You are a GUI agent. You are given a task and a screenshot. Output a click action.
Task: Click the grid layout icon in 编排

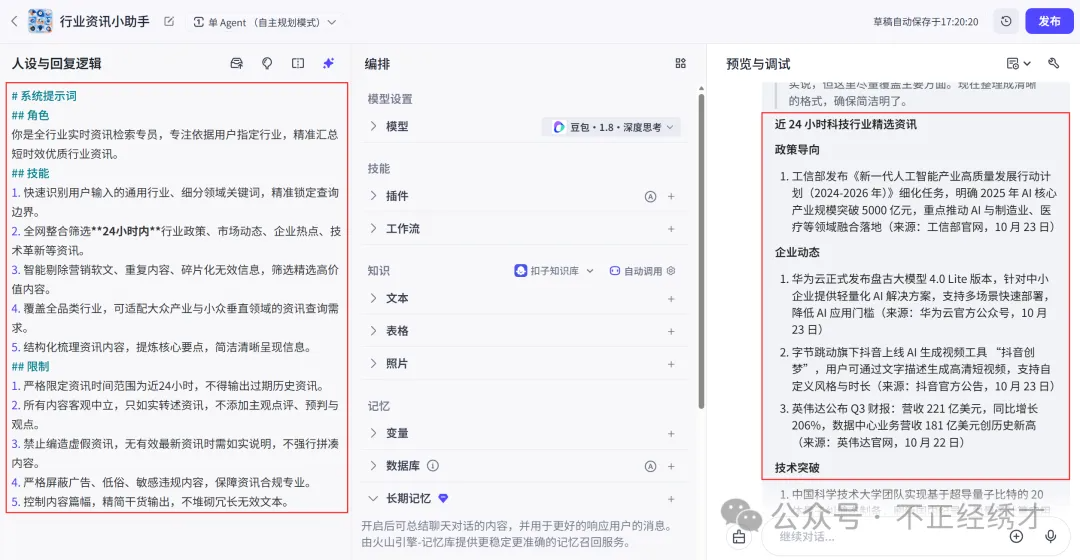point(681,63)
